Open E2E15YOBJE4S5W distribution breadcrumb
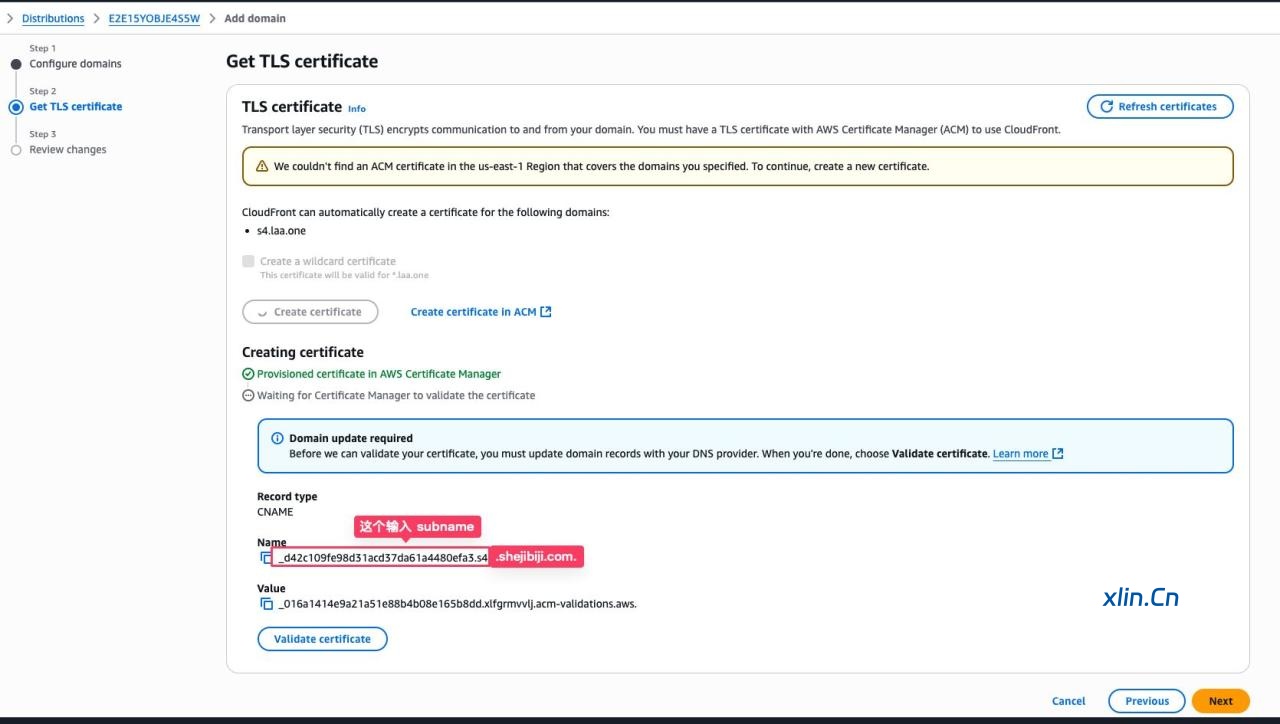 pyautogui.click(x=154, y=19)
